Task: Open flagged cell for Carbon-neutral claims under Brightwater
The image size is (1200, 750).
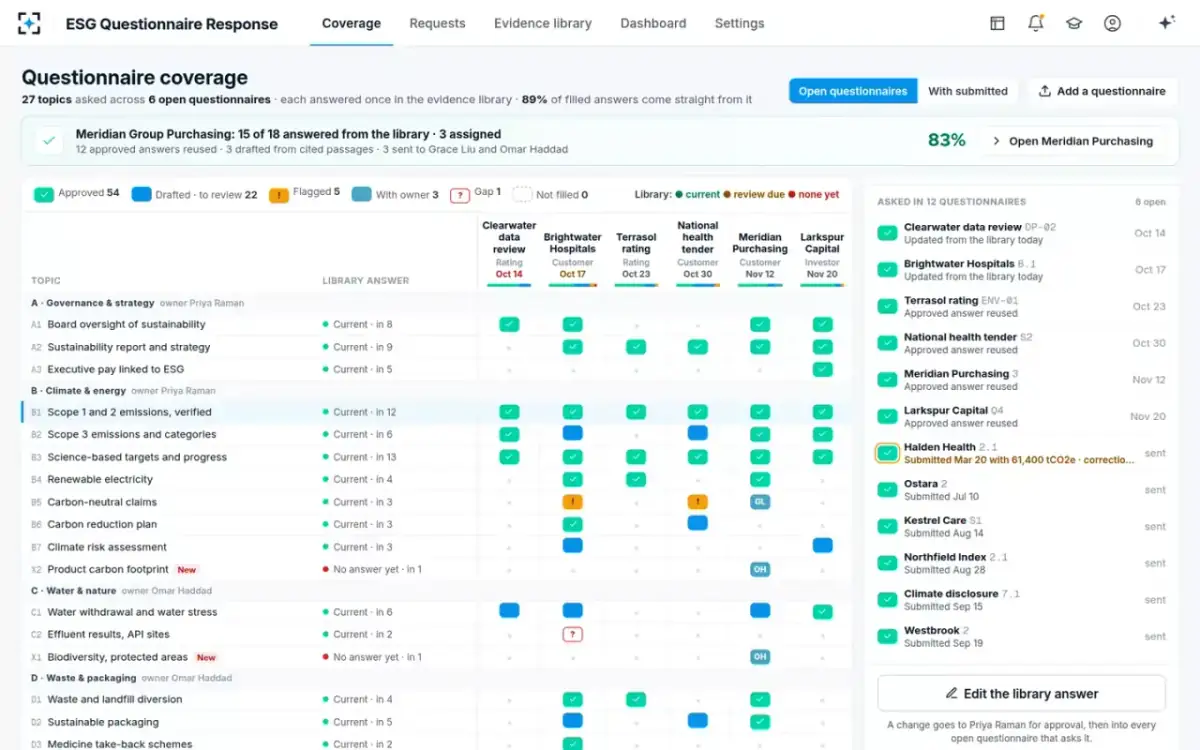Action: click(x=572, y=502)
